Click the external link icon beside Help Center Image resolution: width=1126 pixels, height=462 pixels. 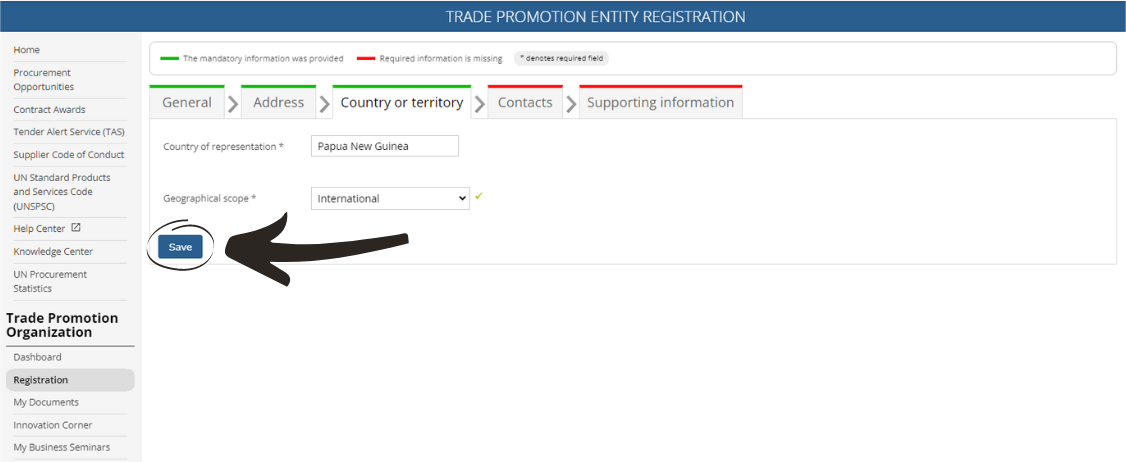tap(76, 228)
